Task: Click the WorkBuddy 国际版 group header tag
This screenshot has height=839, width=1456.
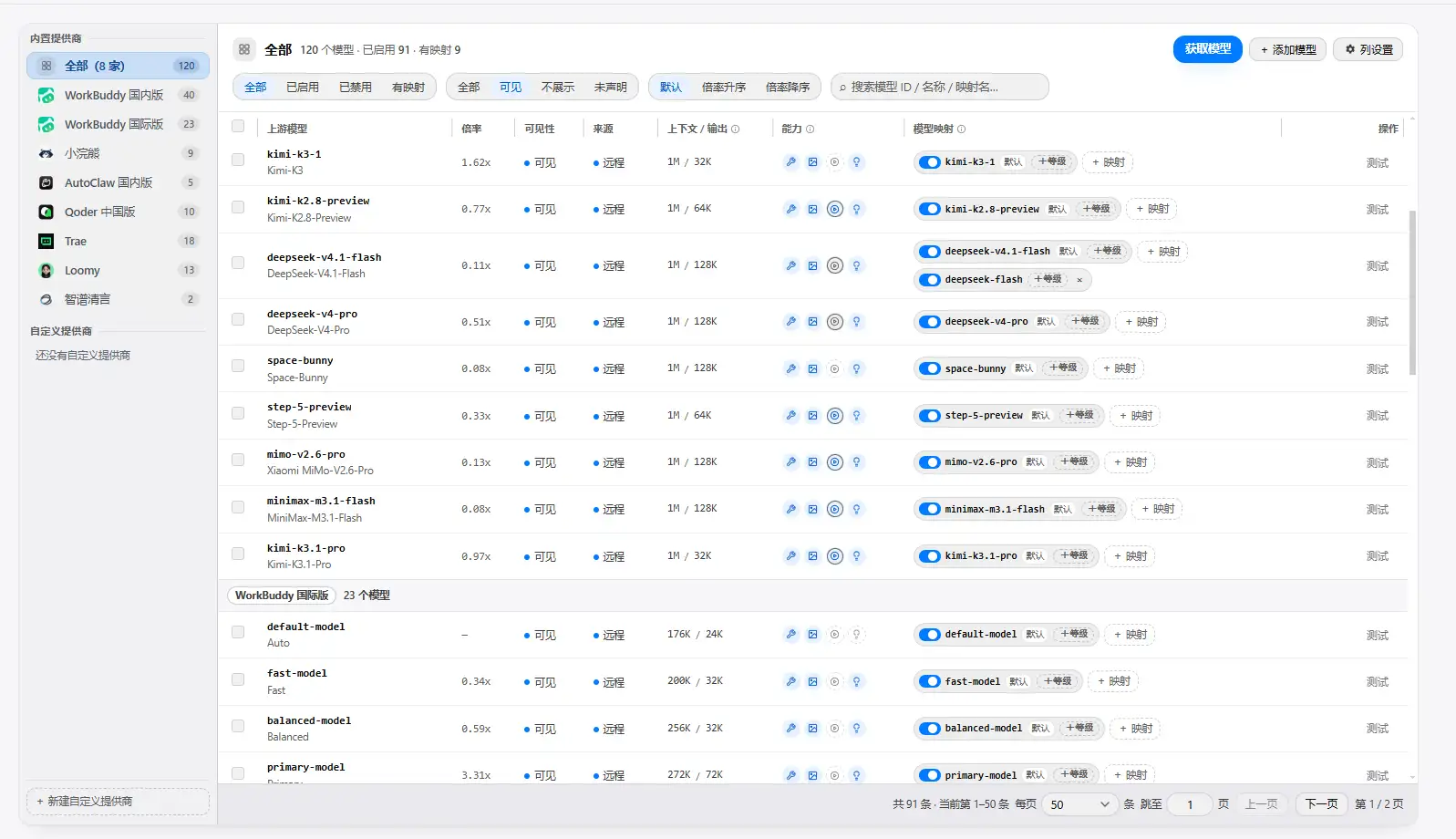Action: tap(282, 596)
